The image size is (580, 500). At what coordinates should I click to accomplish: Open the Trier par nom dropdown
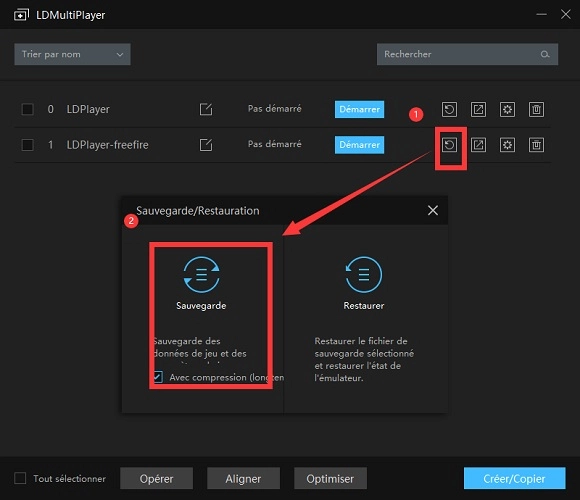pyautogui.click(x=72, y=54)
